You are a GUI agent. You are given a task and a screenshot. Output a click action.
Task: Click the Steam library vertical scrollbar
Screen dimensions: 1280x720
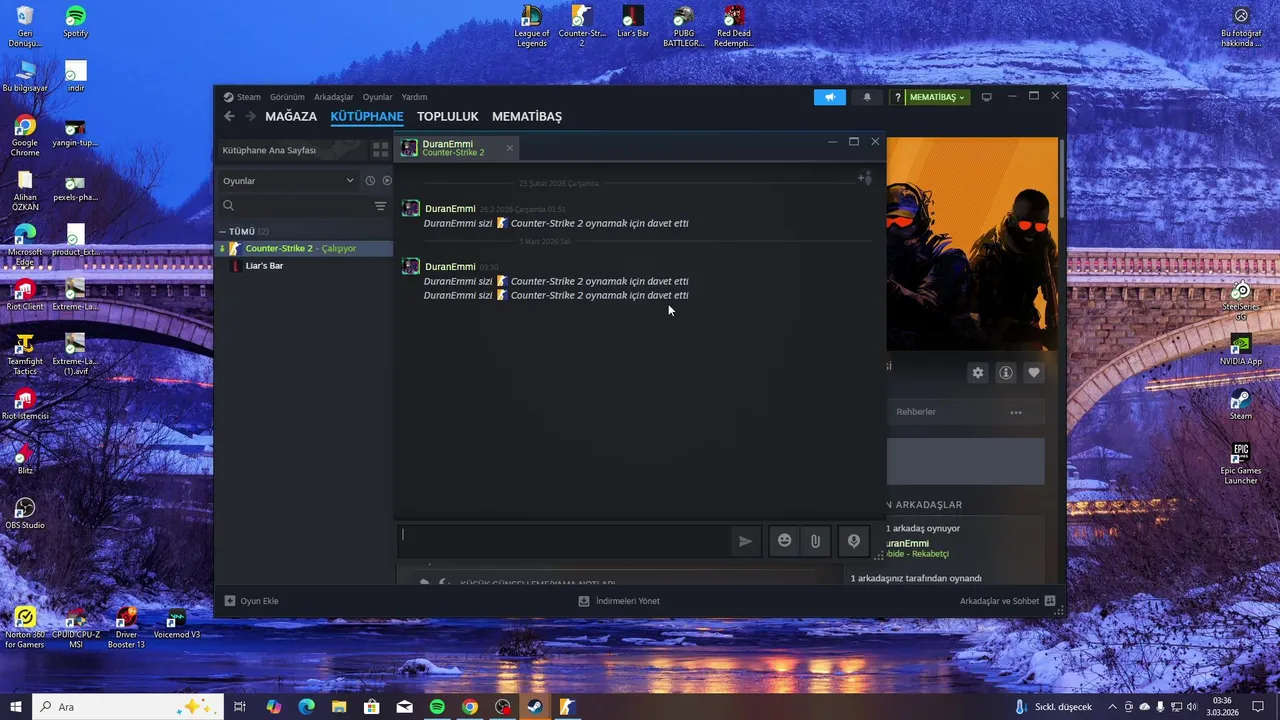click(1061, 180)
